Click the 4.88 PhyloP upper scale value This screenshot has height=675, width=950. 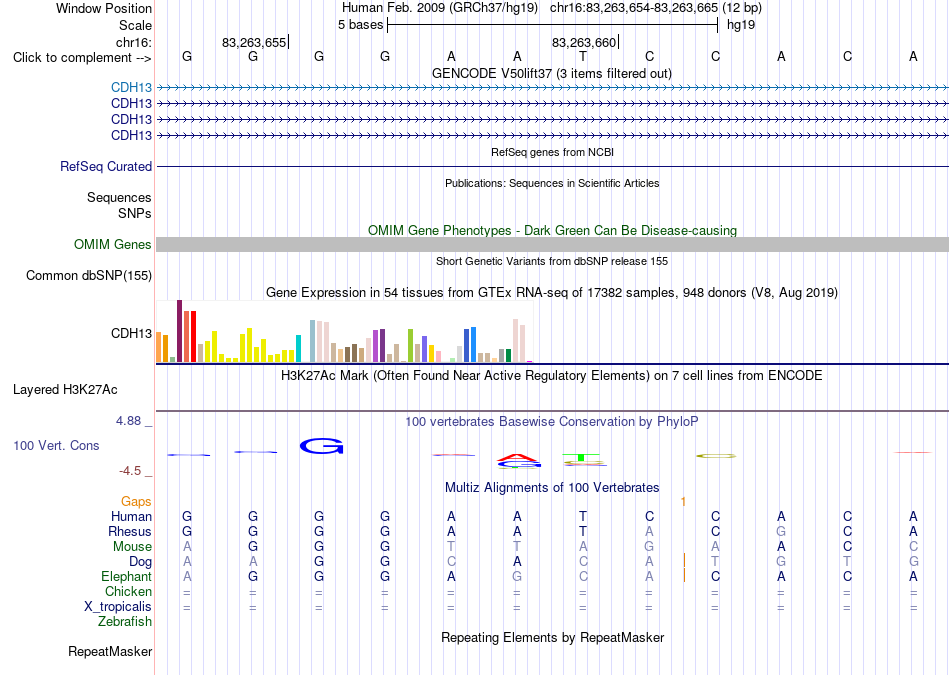(128, 421)
